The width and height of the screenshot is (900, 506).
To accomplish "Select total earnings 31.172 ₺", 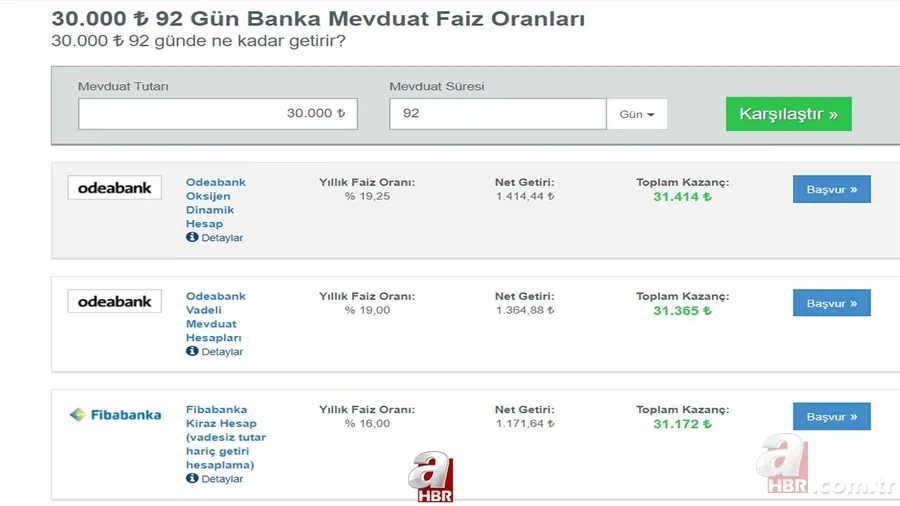I will [682, 424].
